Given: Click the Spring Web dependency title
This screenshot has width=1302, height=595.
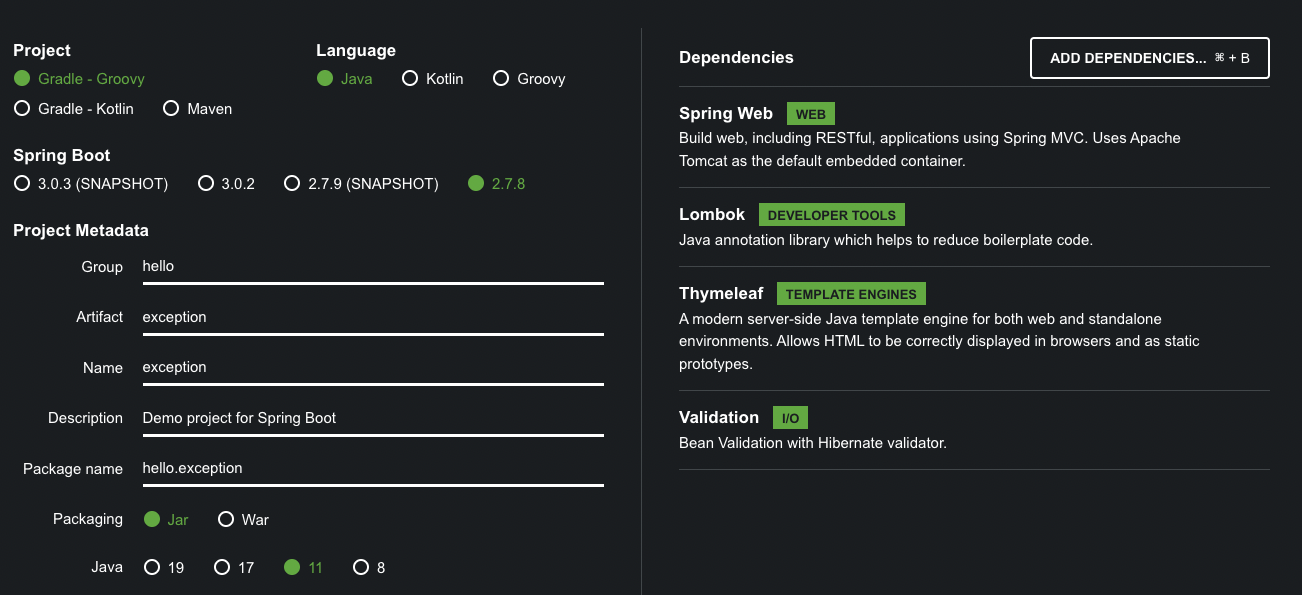Looking at the screenshot, I should click(726, 114).
